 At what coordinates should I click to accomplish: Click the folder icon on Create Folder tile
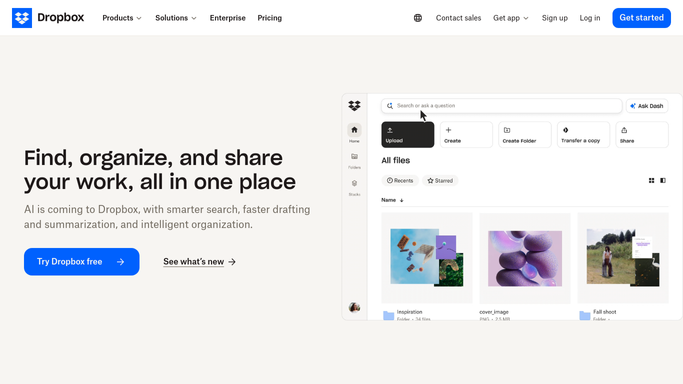(x=507, y=130)
